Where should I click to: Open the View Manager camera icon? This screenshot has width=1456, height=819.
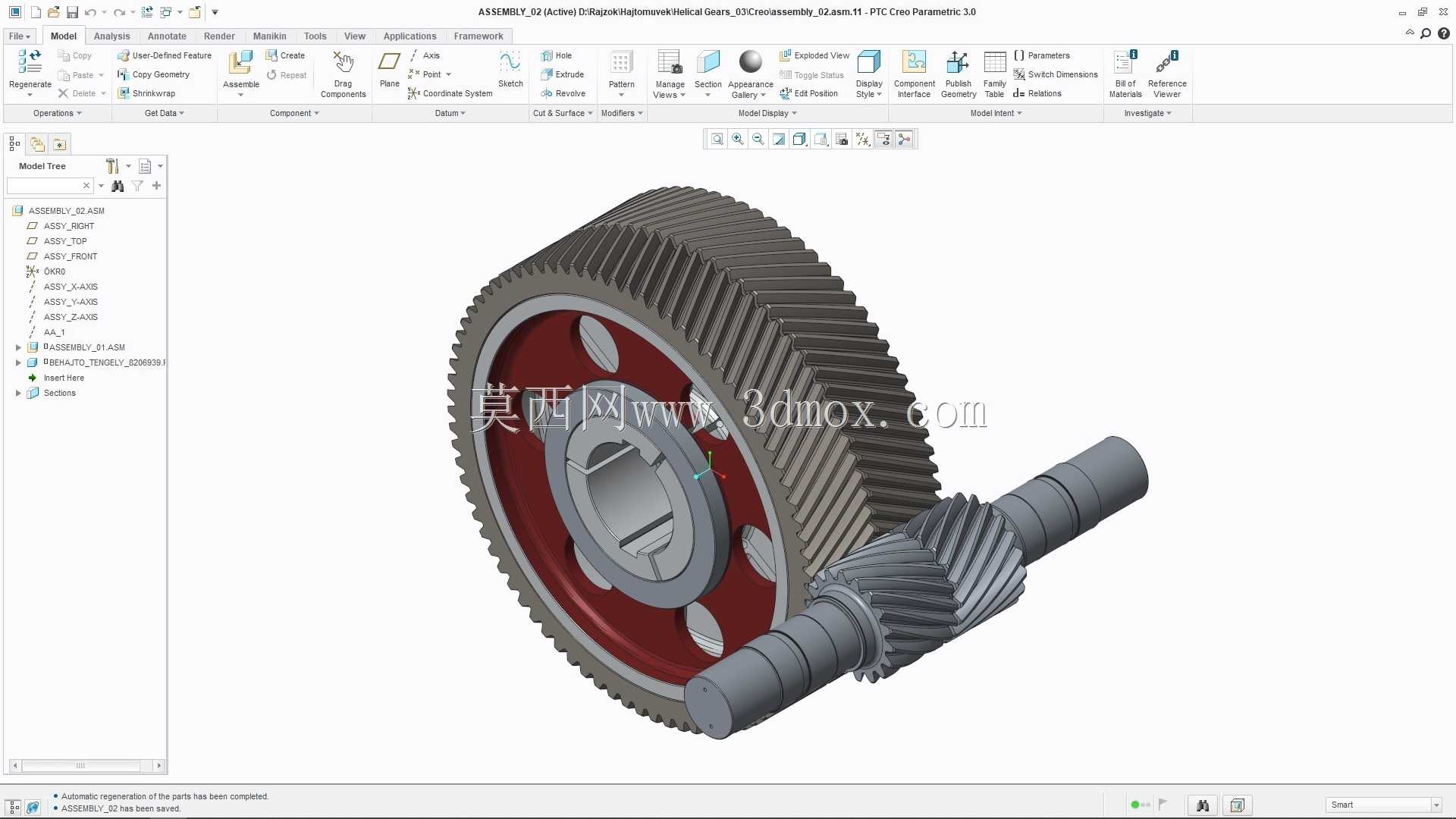pos(842,140)
